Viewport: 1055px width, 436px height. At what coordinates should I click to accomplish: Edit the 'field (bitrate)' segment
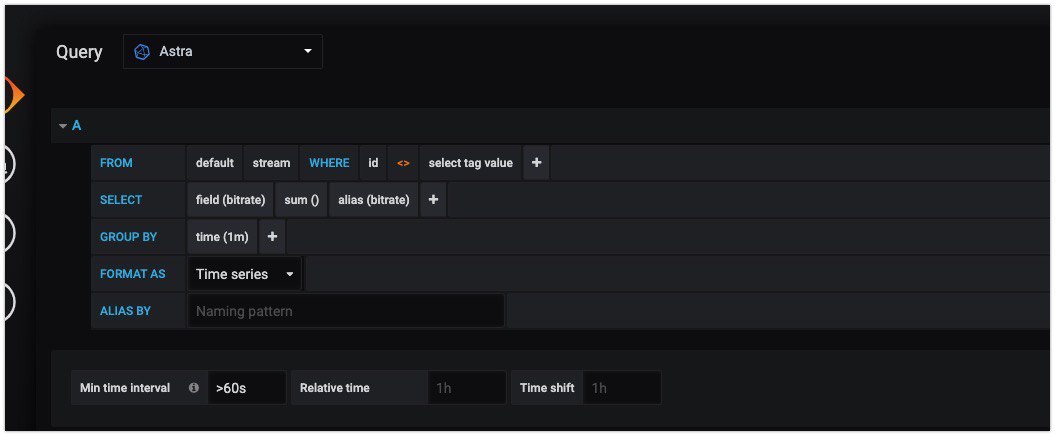click(230, 200)
